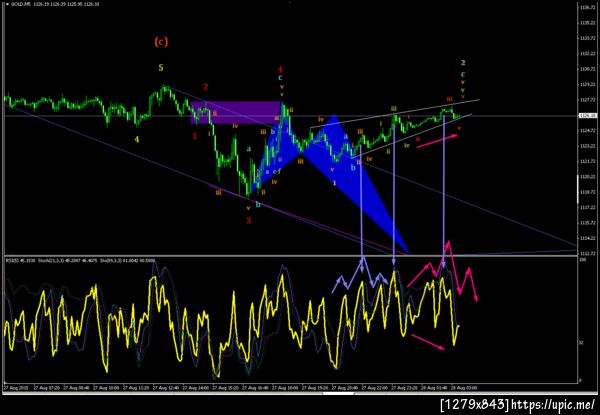
Task: Click the 27 Aug 12:40 time axis label
Action: [166, 387]
